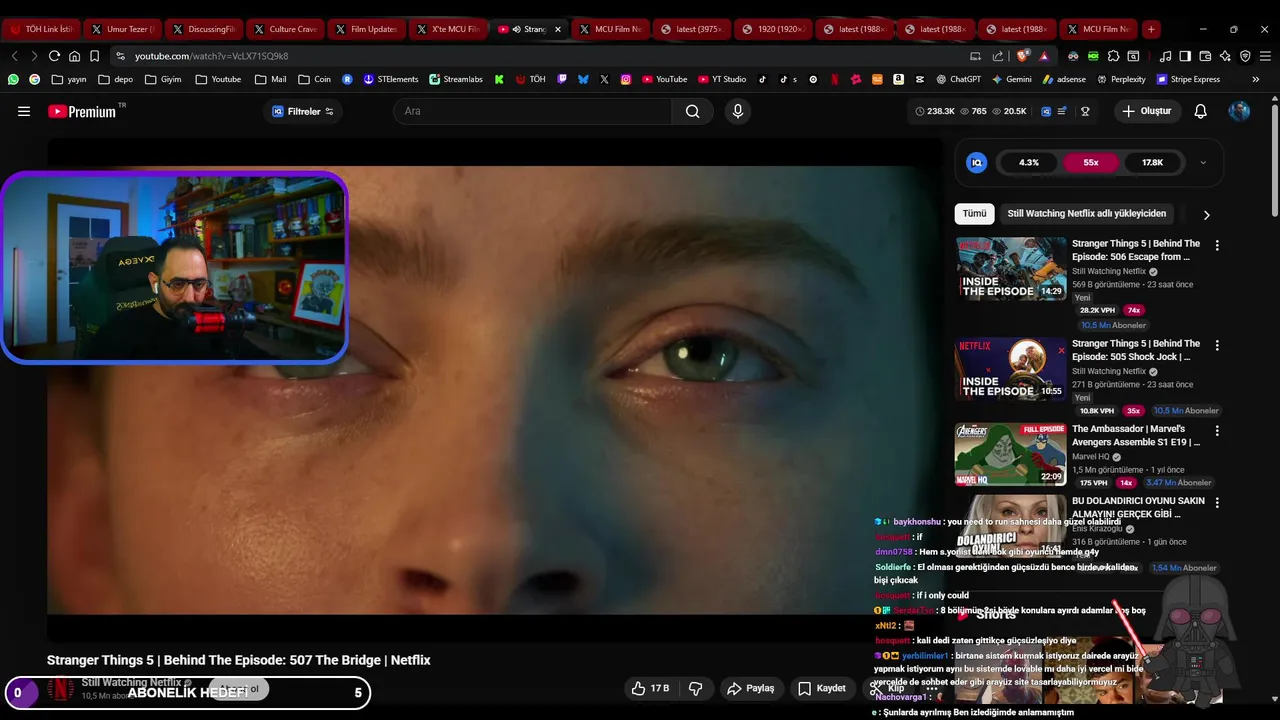The image size is (1280, 720).
Task: Open options menu for BU DOLANDIRICI video
Action: pyautogui.click(x=1217, y=503)
